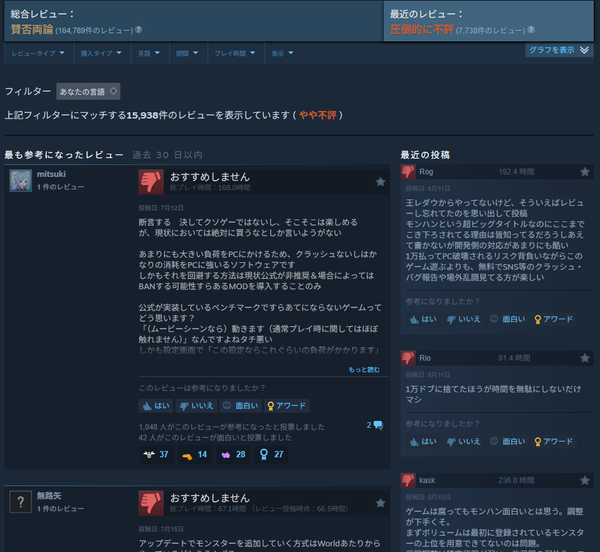The height and width of the screenshot is (552, 600).
Task: Click the 最も参考になったレビュー heading
Action: tap(64, 155)
